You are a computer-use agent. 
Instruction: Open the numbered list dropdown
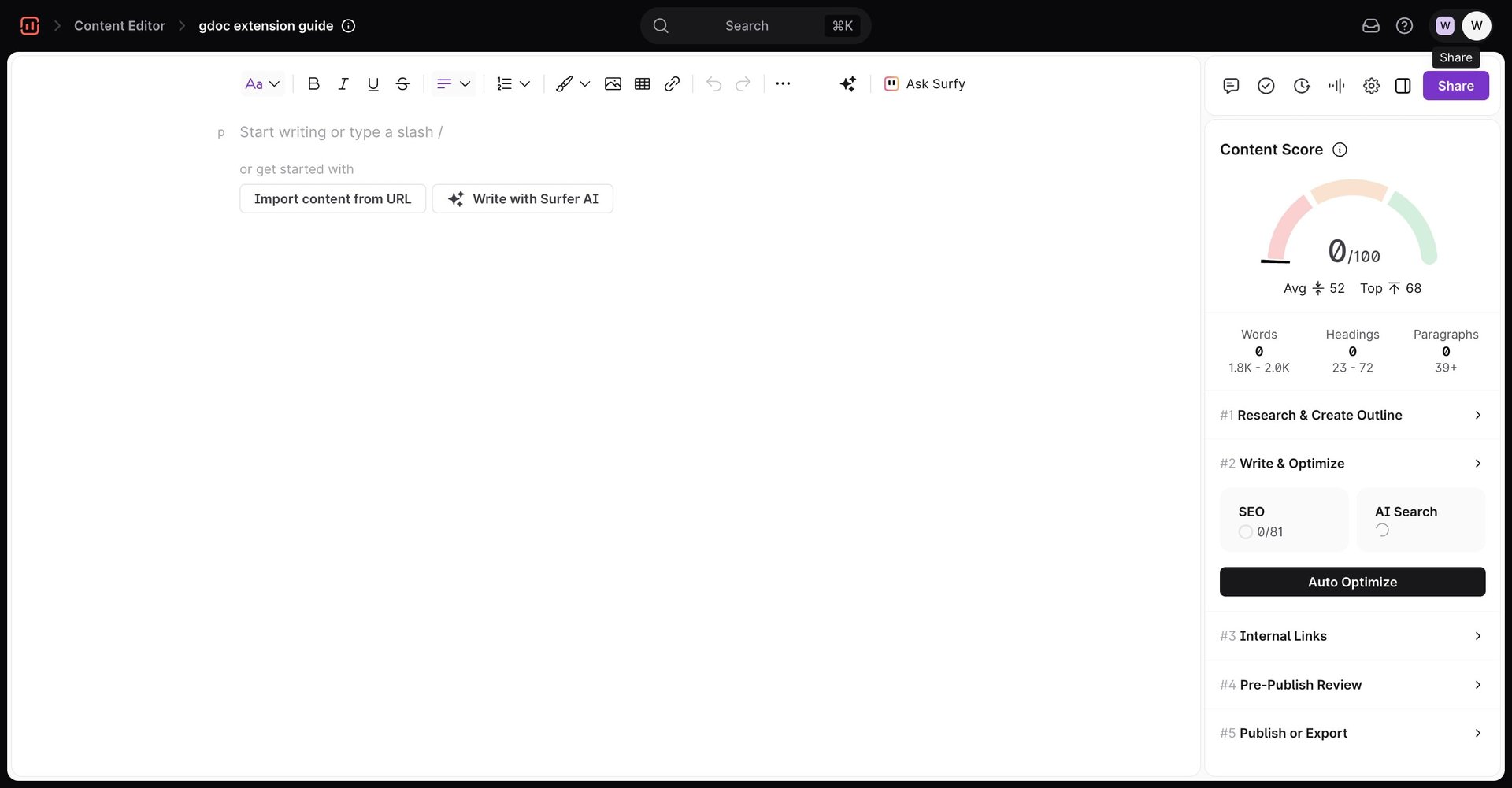[513, 84]
